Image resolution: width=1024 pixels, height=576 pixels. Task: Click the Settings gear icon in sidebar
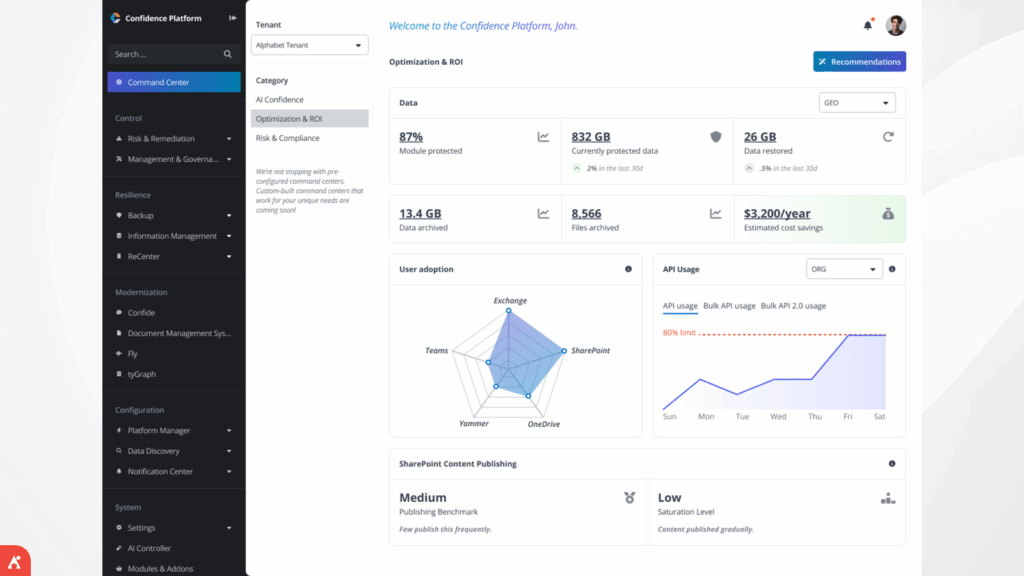pyautogui.click(x=119, y=528)
